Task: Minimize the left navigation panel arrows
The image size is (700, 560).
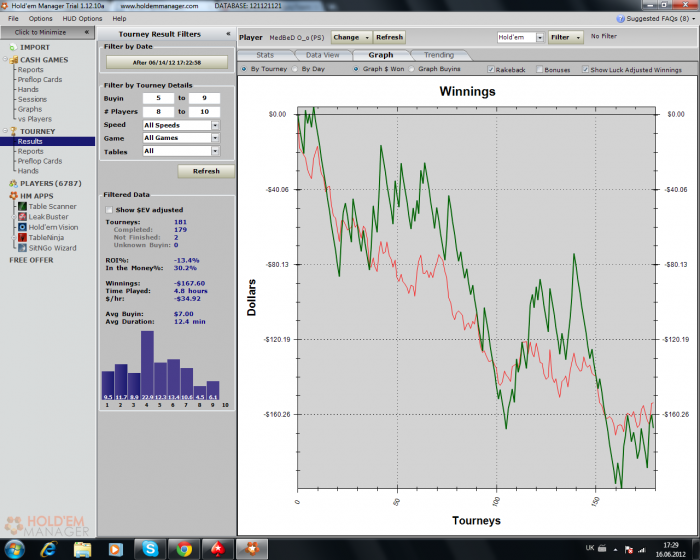Action: (87, 32)
